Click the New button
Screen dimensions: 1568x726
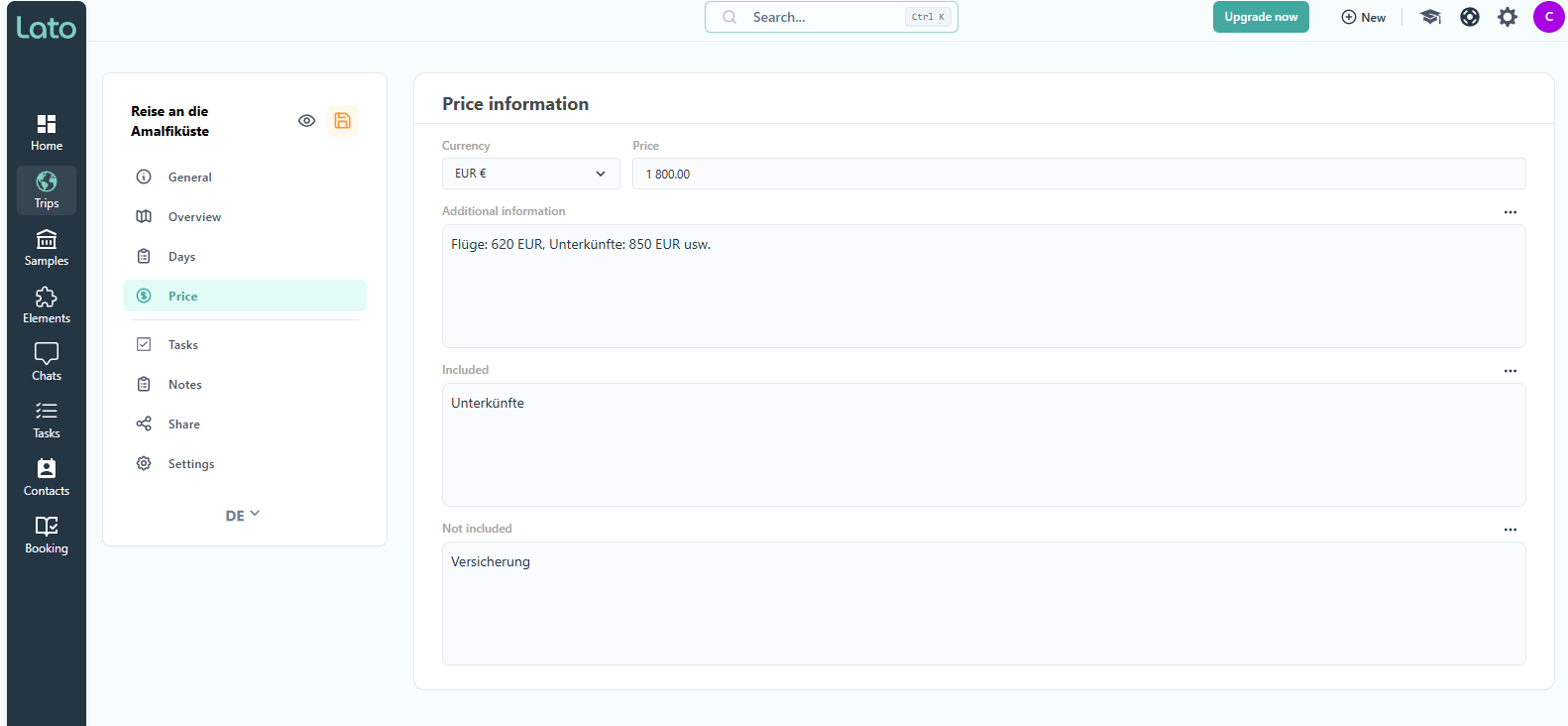[x=1363, y=17]
